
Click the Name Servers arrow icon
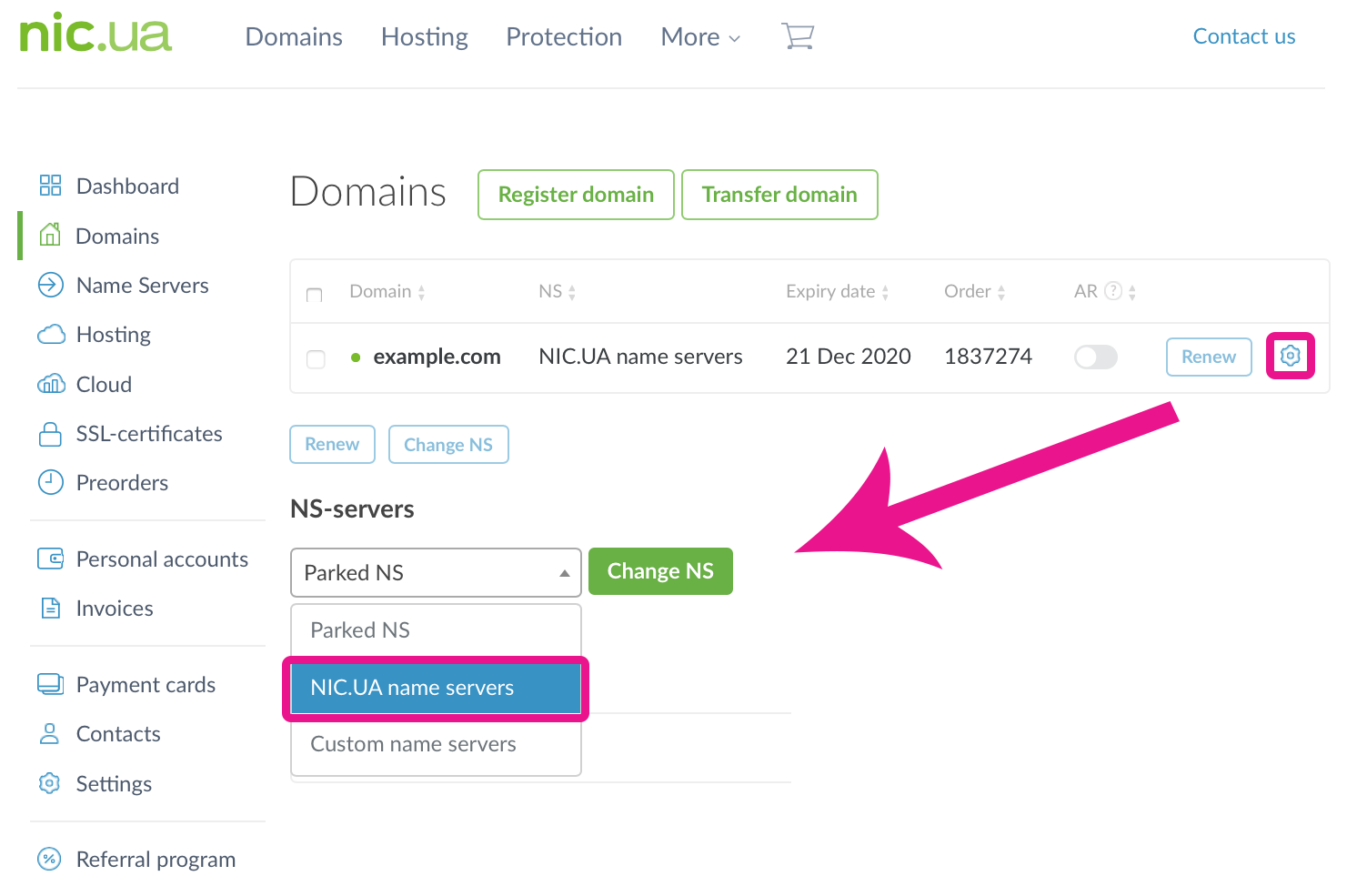pyautogui.click(x=50, y=285)
